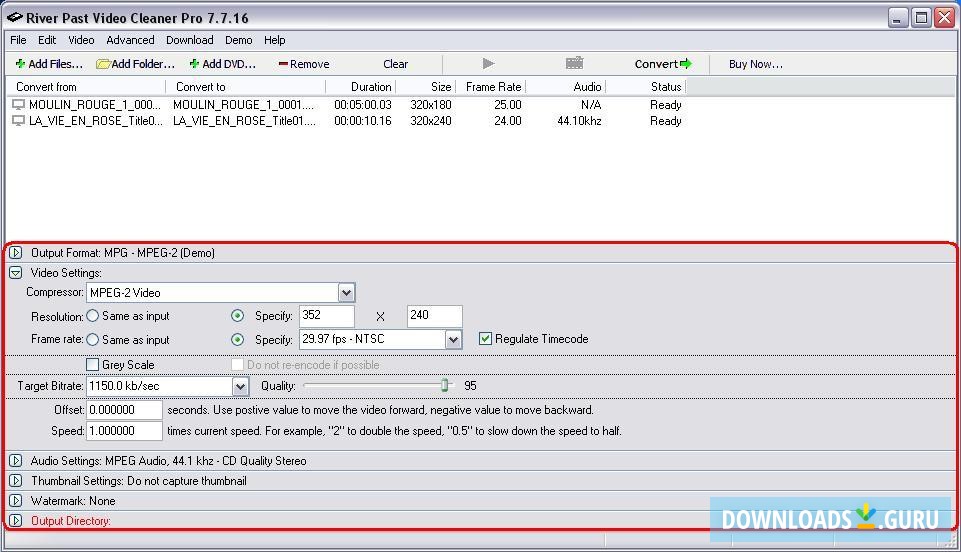
Task: Open the Help menu
Action: [275, 40]
